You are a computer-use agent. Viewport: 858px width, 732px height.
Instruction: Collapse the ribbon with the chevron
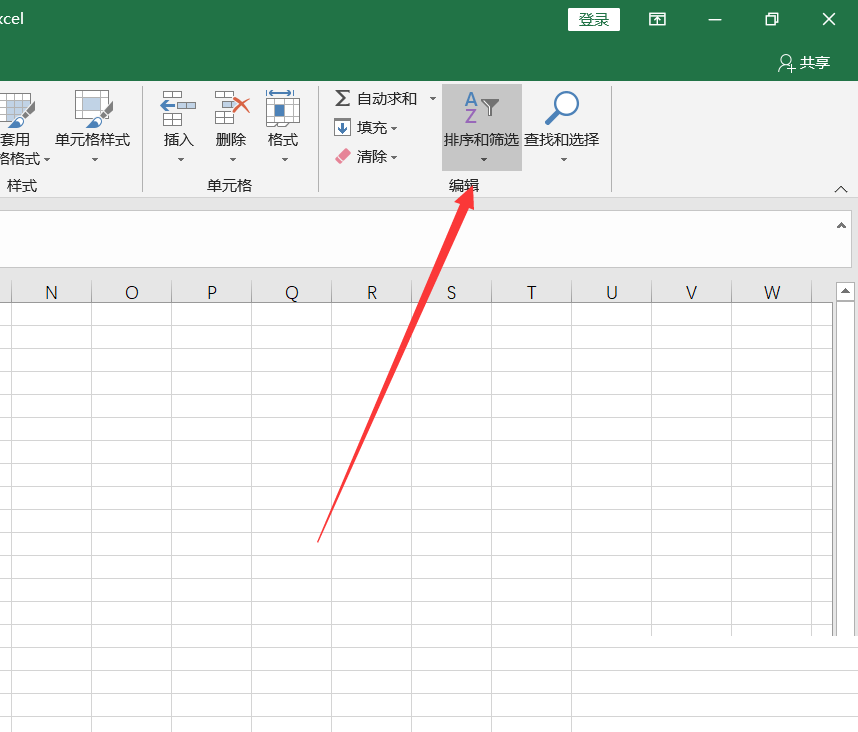coord(841,189)
